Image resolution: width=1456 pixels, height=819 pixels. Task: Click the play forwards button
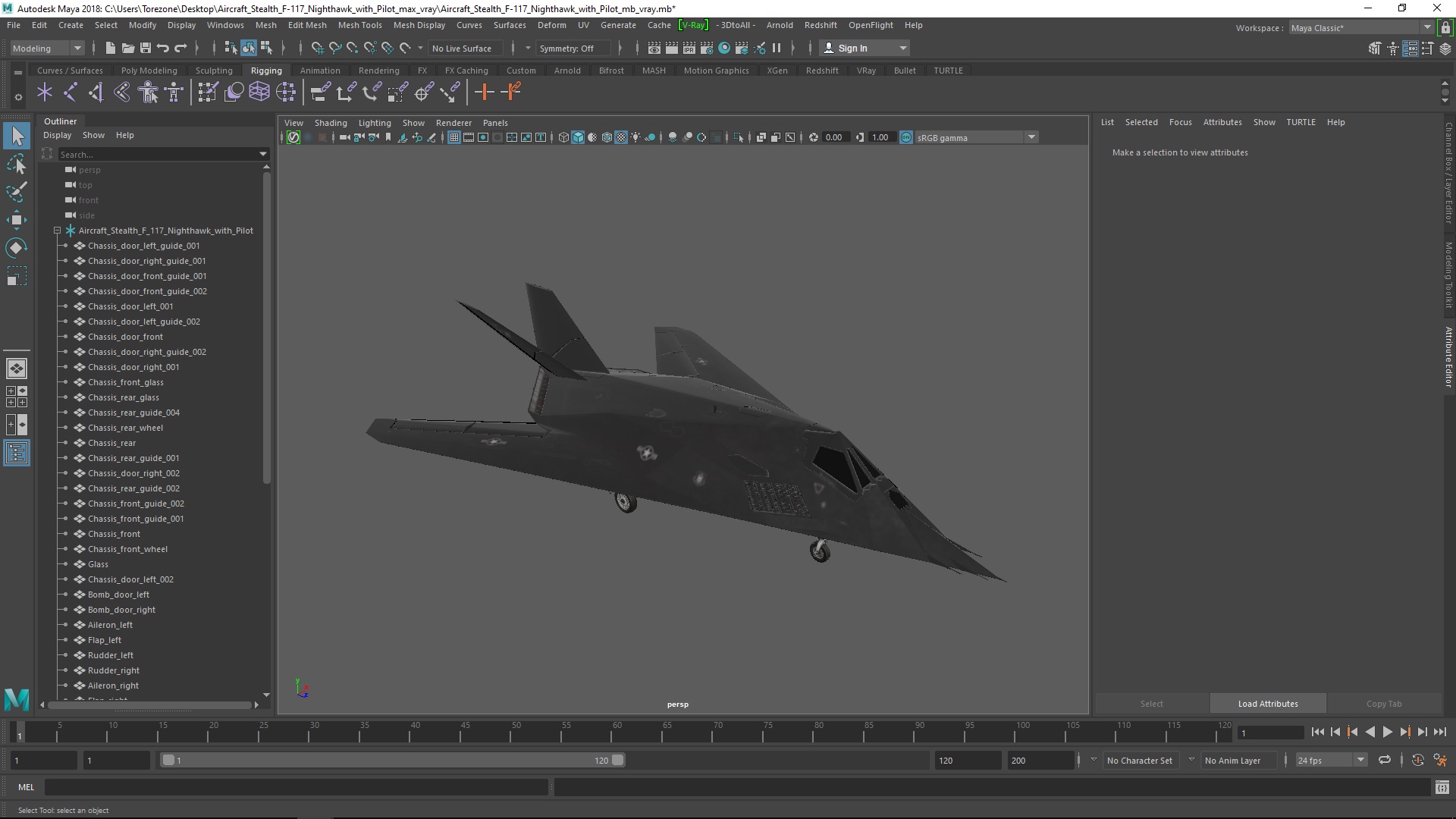tap(1387, 732)
